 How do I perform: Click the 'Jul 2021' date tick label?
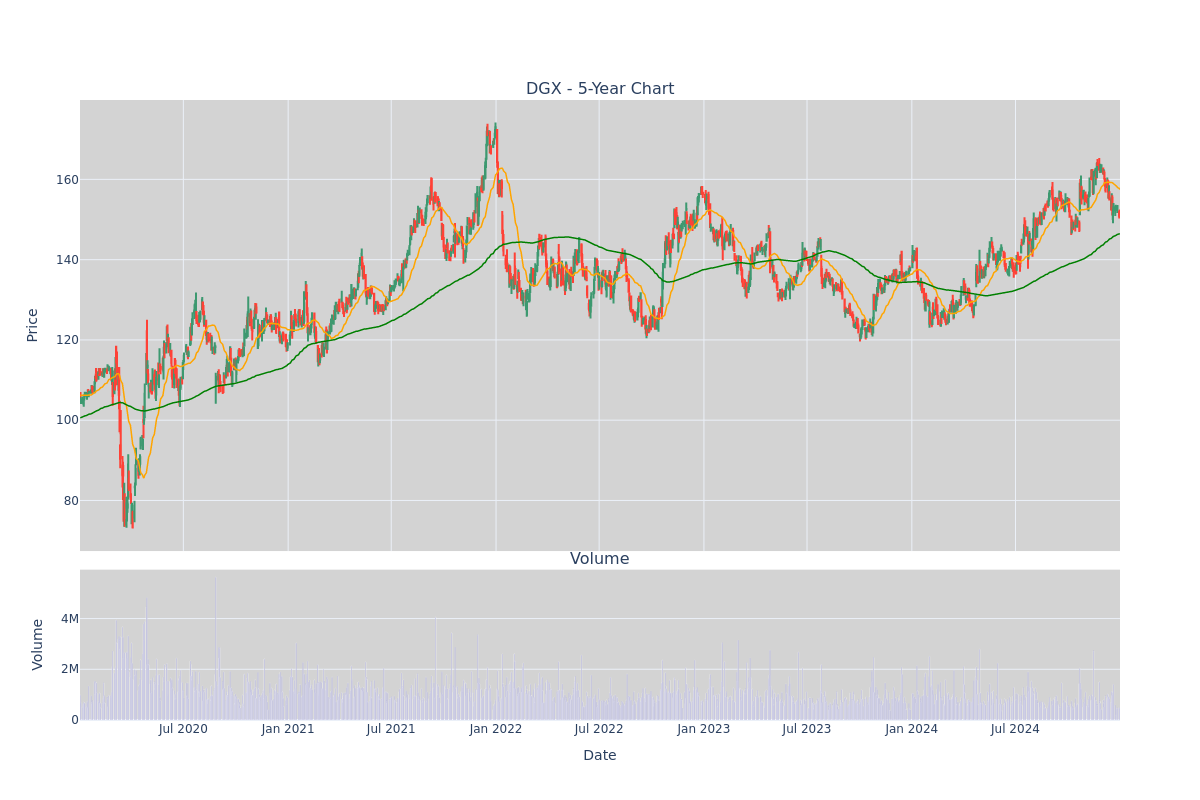point(391,729)
